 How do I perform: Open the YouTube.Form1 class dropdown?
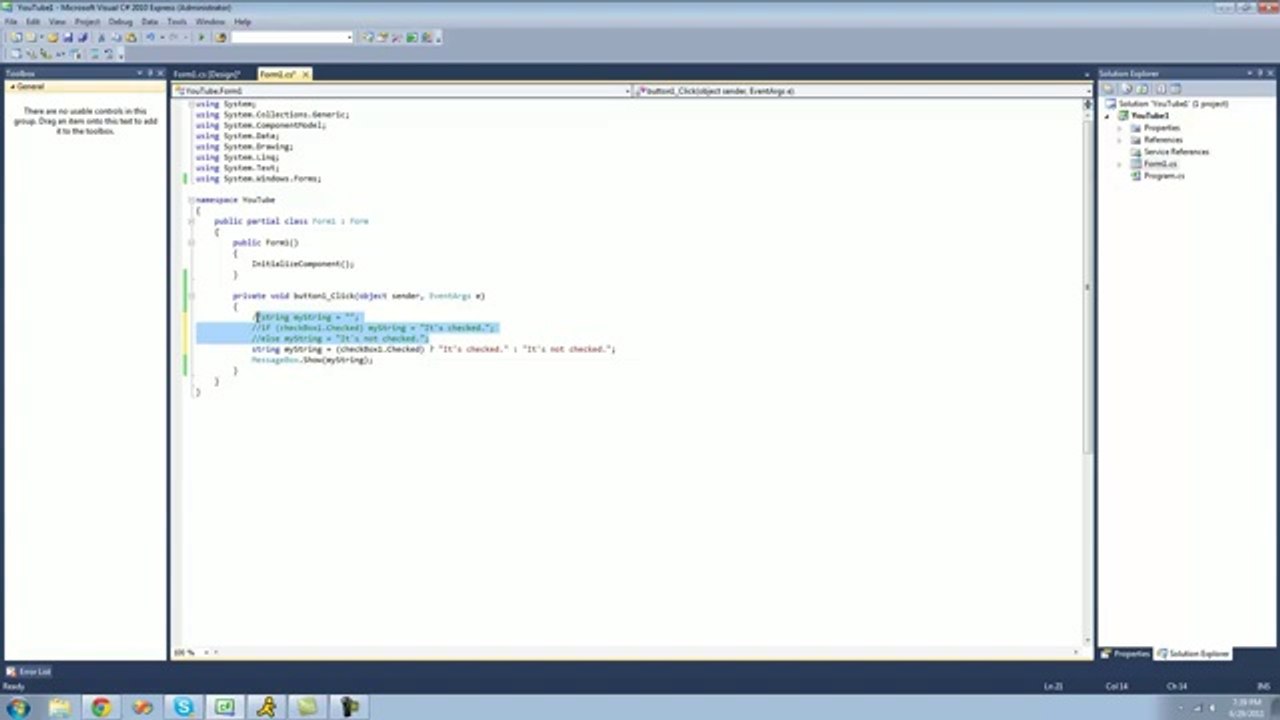pos(627,91)
